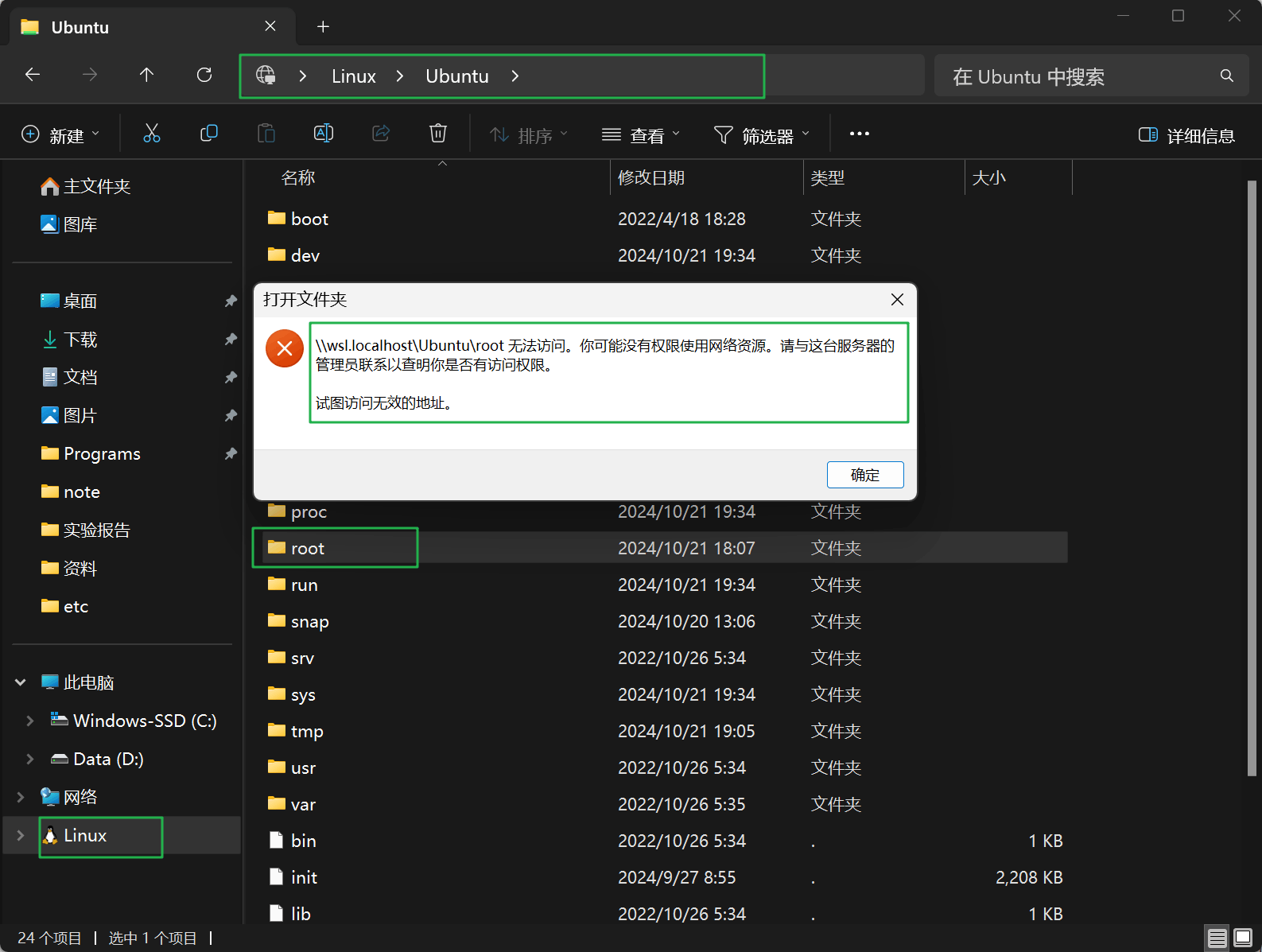Toggle the 详细信息 details pane

[x=1186, y=135]
